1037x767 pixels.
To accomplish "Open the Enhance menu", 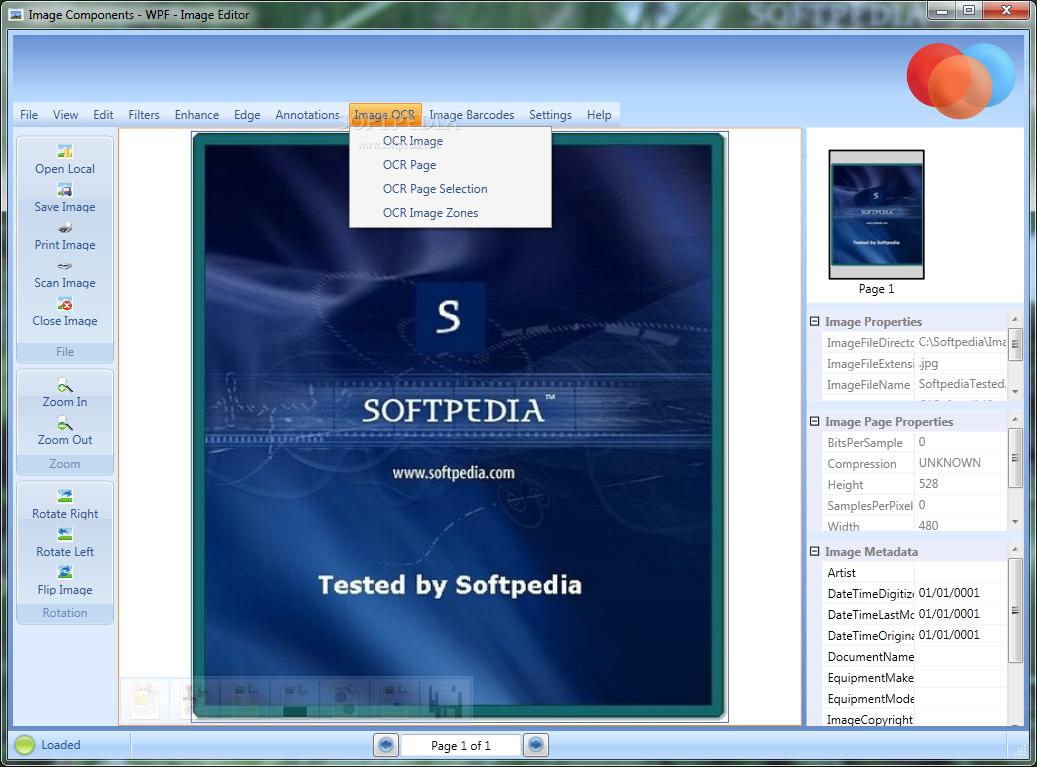I will click(x=196, y=114).
